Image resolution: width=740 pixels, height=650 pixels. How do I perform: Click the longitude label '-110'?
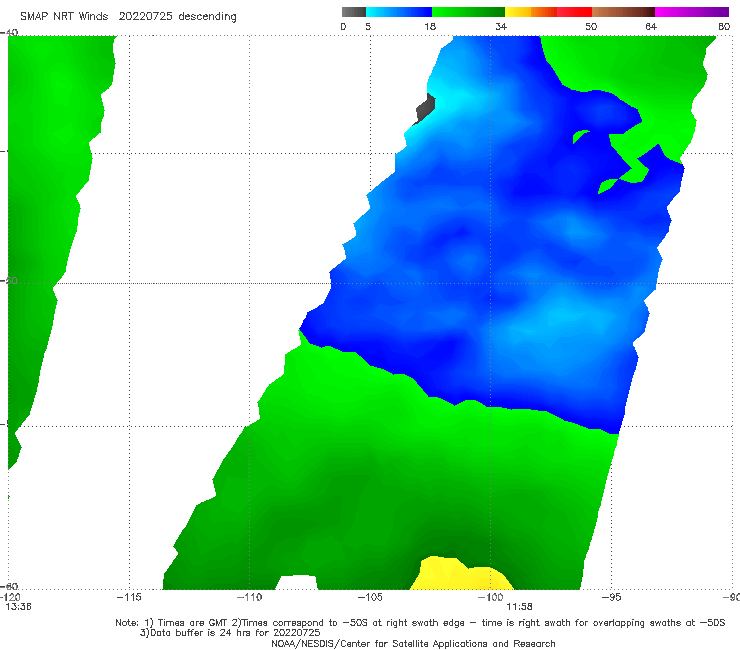249,597
